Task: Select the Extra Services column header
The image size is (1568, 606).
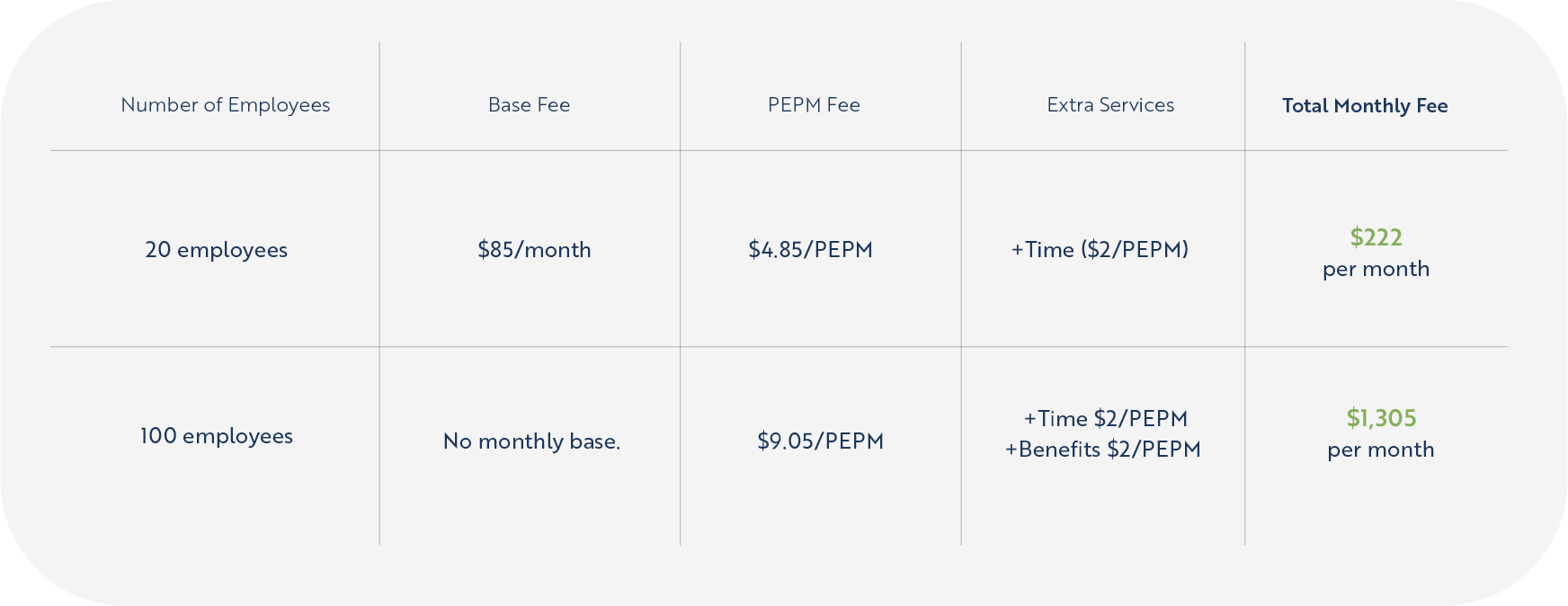Action: pos(1110,105)
